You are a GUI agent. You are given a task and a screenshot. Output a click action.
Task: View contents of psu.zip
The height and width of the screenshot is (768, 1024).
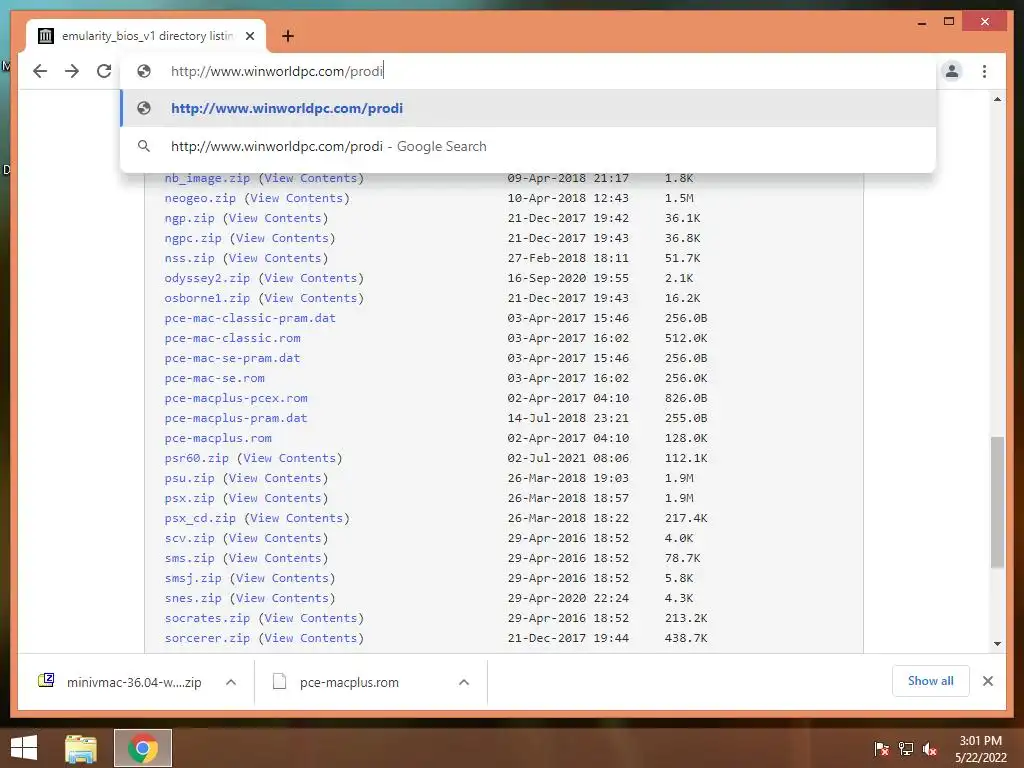click(275, 478)
